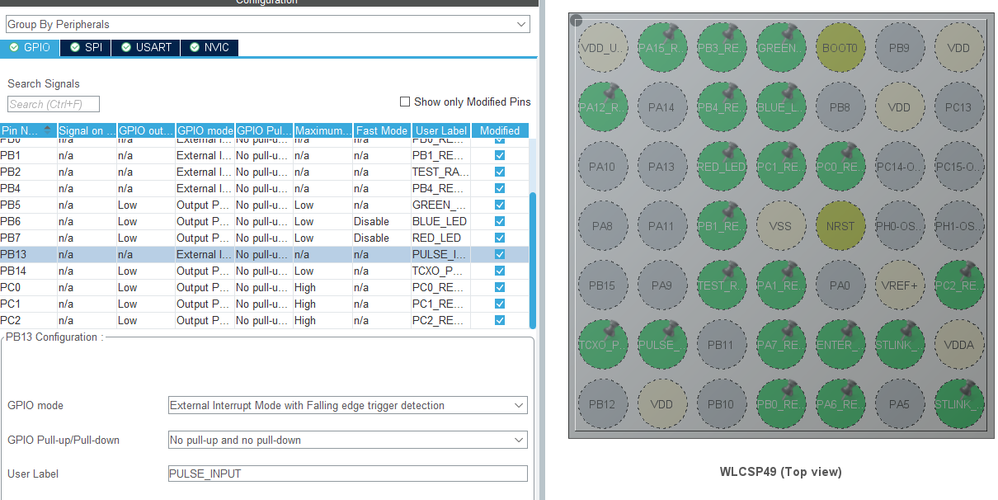Viewport: 998px width, 500px height.
Task: Toggle Modified checkbox for PB1 row
Action: click(x=500, y=155)
